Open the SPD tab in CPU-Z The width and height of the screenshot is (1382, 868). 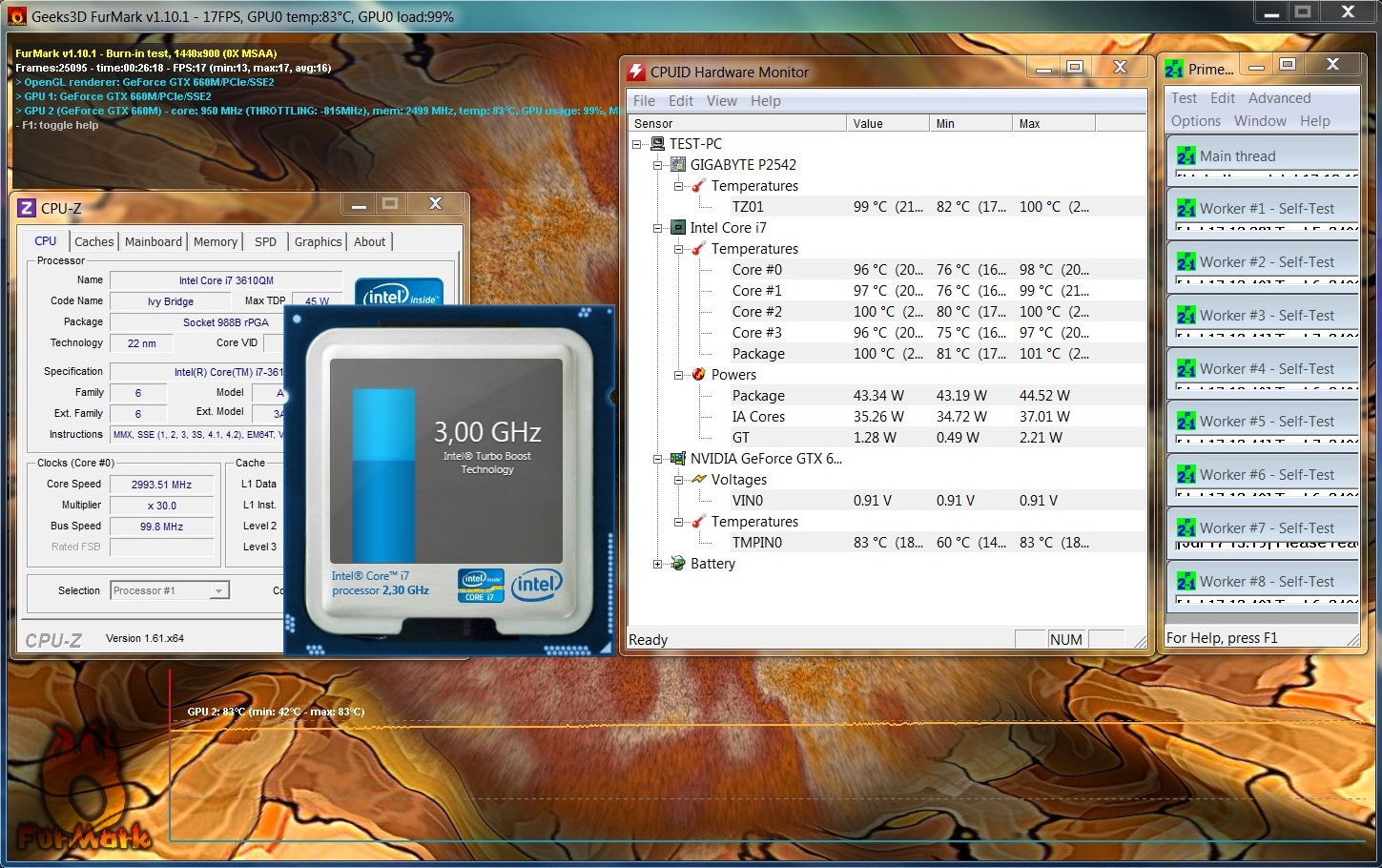click(266, 242)
